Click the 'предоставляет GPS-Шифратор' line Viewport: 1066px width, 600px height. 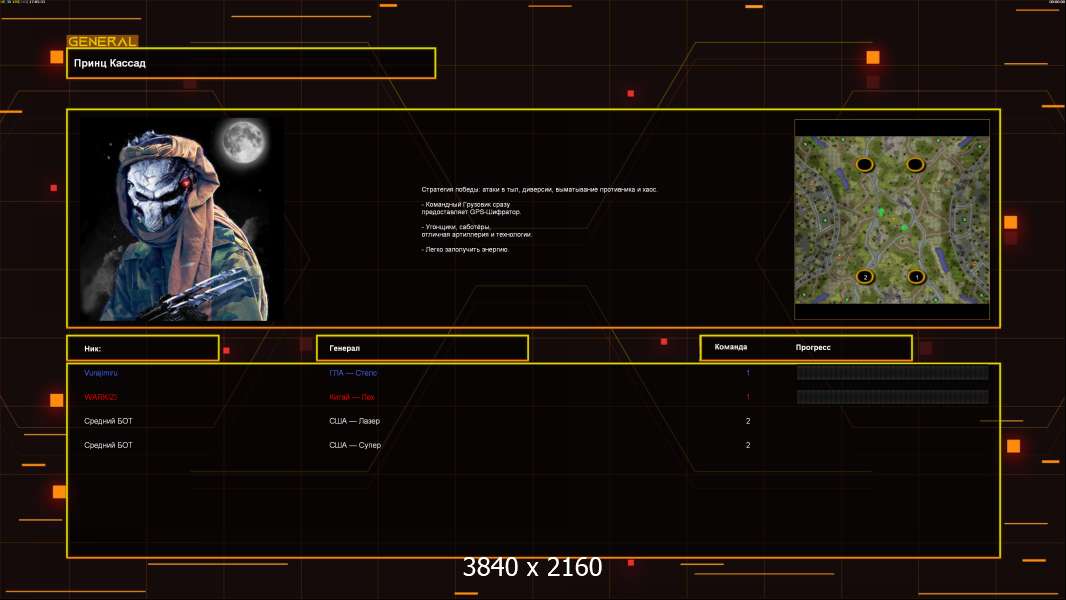click(471, 212)
